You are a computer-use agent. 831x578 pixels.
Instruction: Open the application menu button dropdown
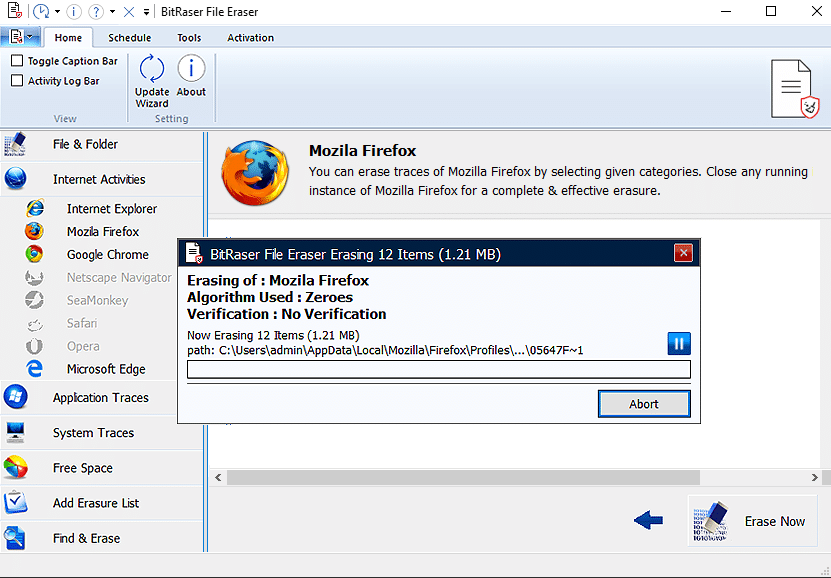20,37
